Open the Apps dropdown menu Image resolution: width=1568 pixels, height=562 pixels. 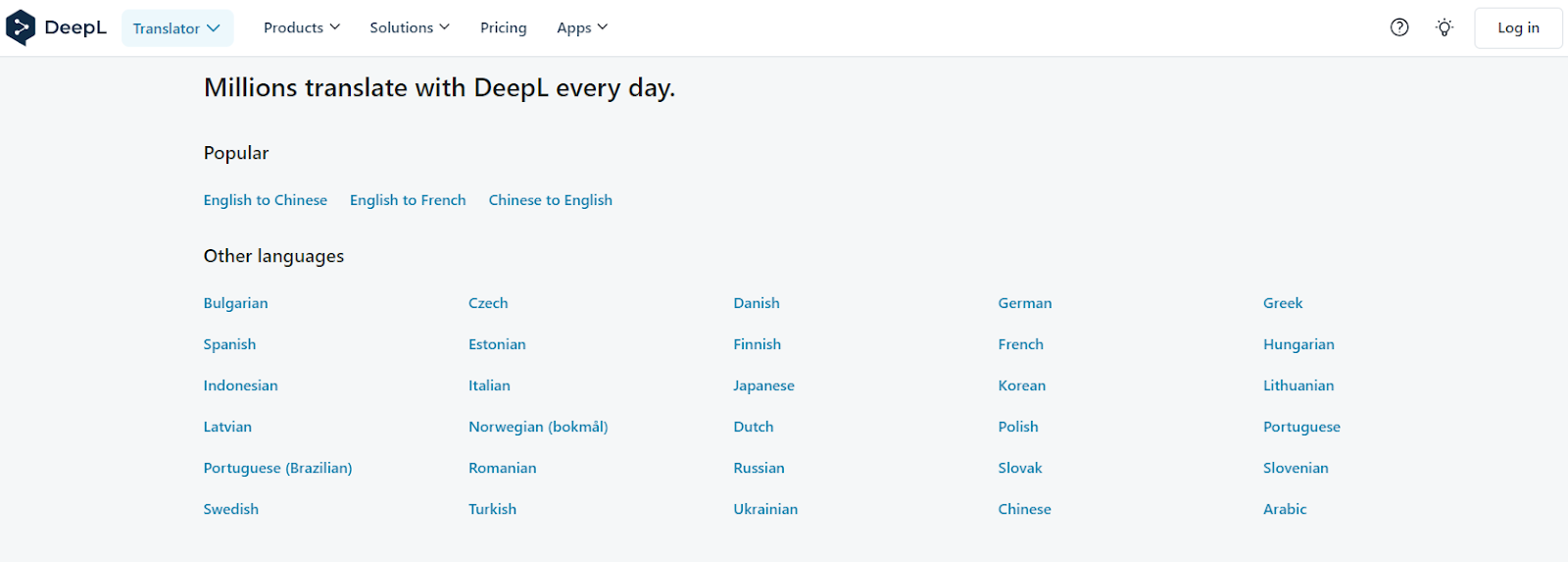tap(582, 27)
